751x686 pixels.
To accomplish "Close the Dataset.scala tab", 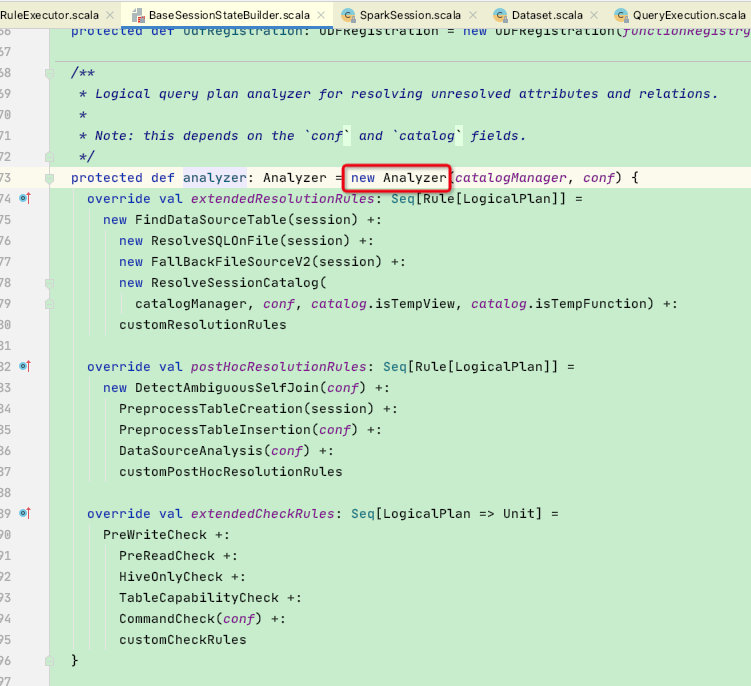I will 594,15.
